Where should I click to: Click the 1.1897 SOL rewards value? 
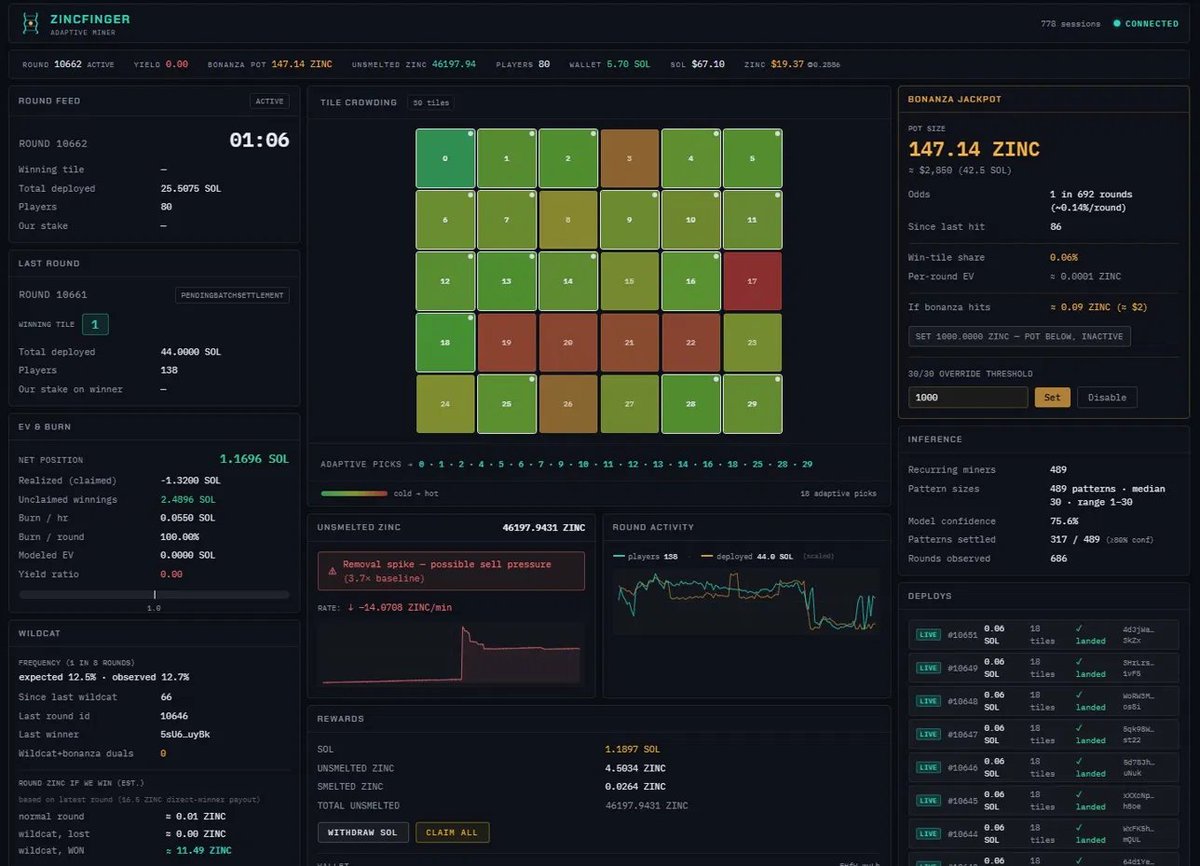click(630, 749)
